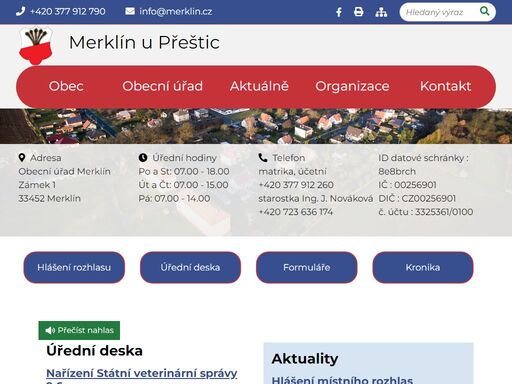
Task: Click the matrika phone +420 377 912 260
Action: [x=296, y=185]
